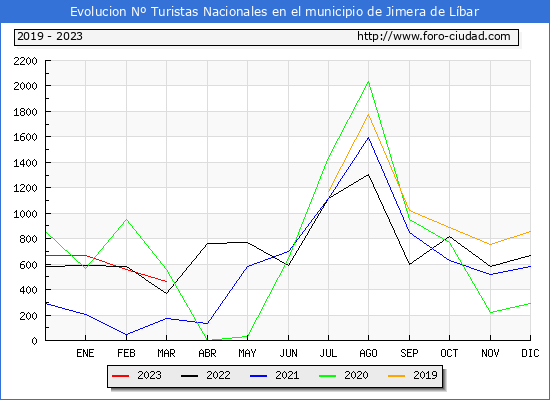The image size is (550, 400).
Task: Click the green 2020 legend swatch
Action: (328, 376)
